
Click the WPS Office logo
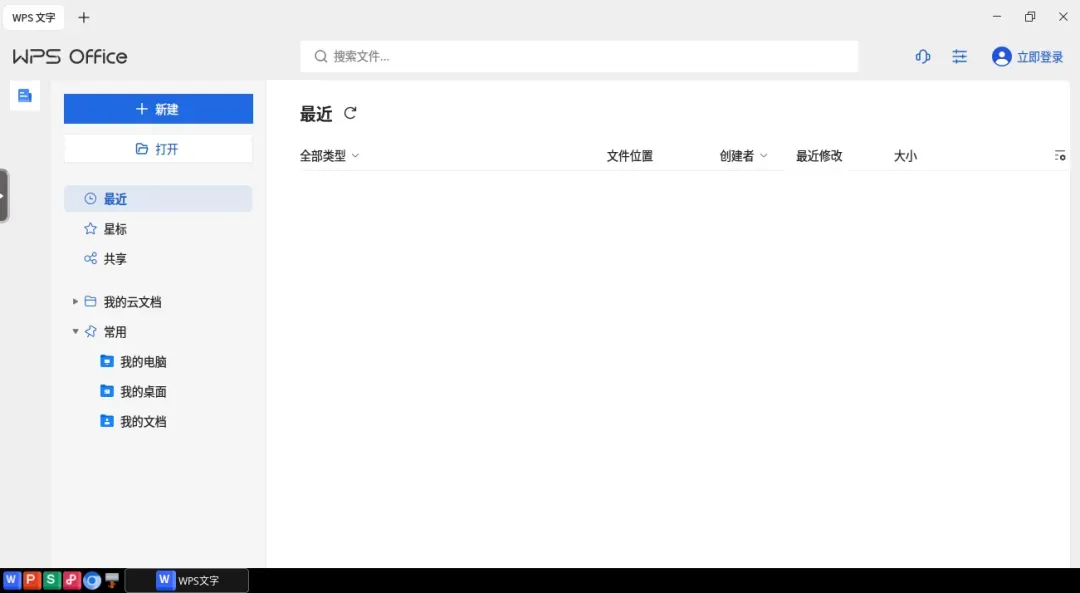pyautogui.click(x=70, y=56)
